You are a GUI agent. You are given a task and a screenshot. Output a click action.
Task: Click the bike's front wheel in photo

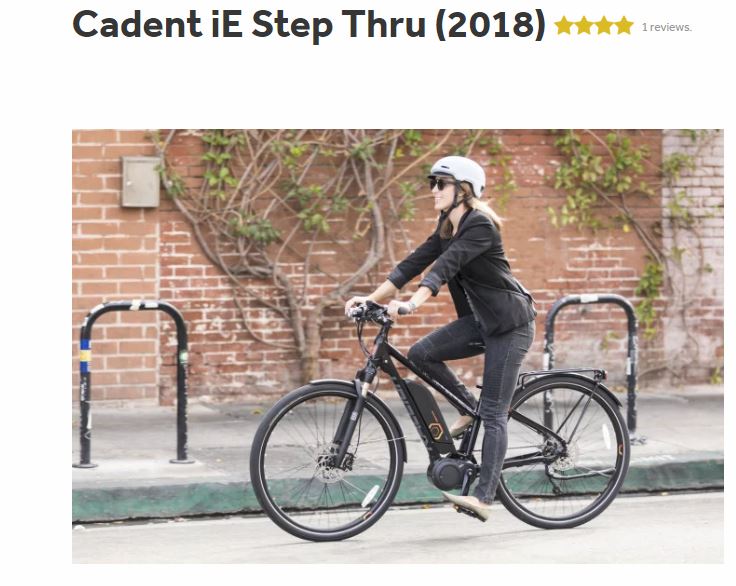click(328, 460)
